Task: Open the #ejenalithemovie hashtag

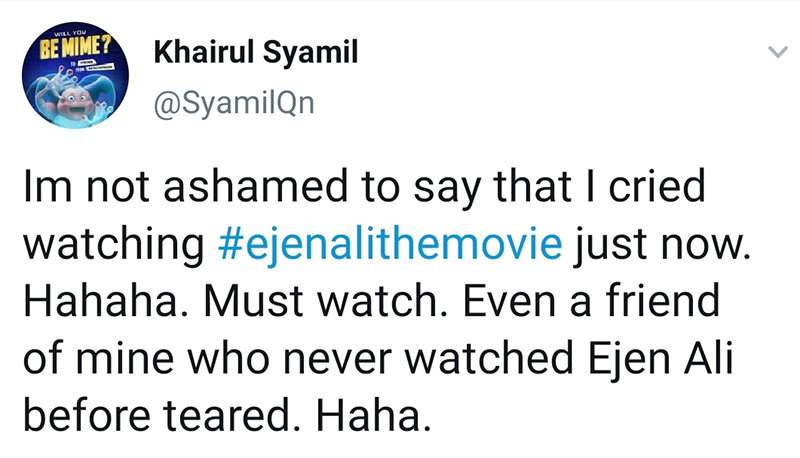Action: pos(390,245)
